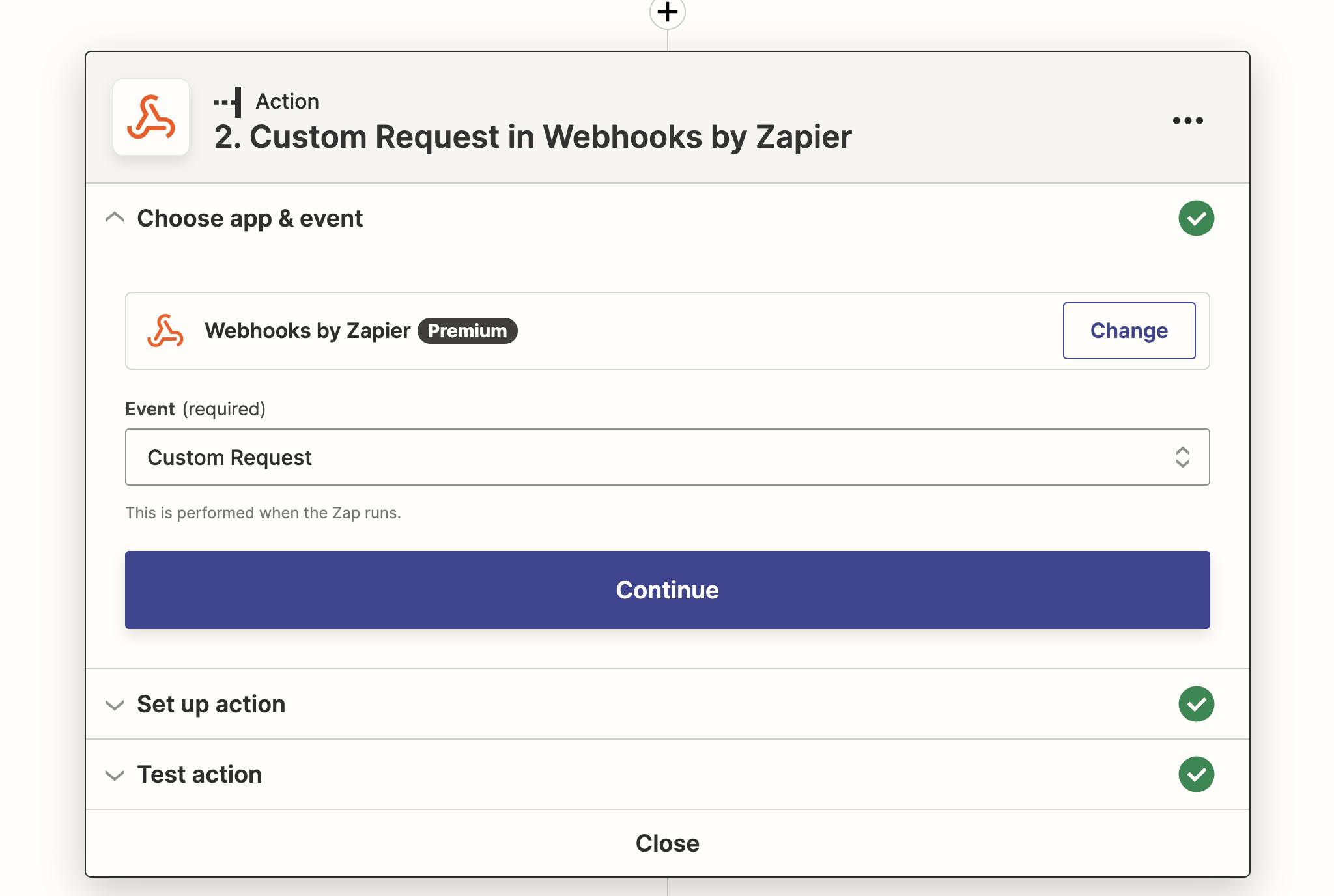Click the Webhooks by Zapier app icon in header
The image size is (1334, 896).
(x=151, y=118)
